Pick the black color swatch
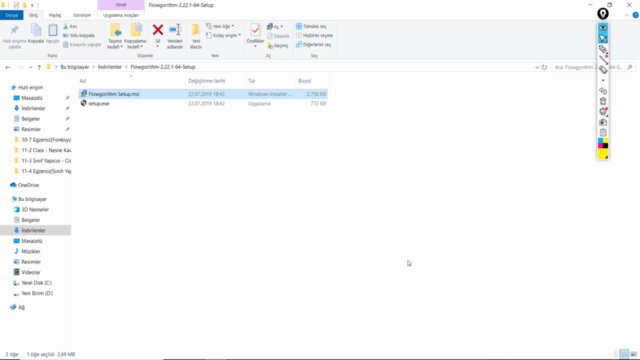This screenshot has width=640, height=360. pos(606,146)
